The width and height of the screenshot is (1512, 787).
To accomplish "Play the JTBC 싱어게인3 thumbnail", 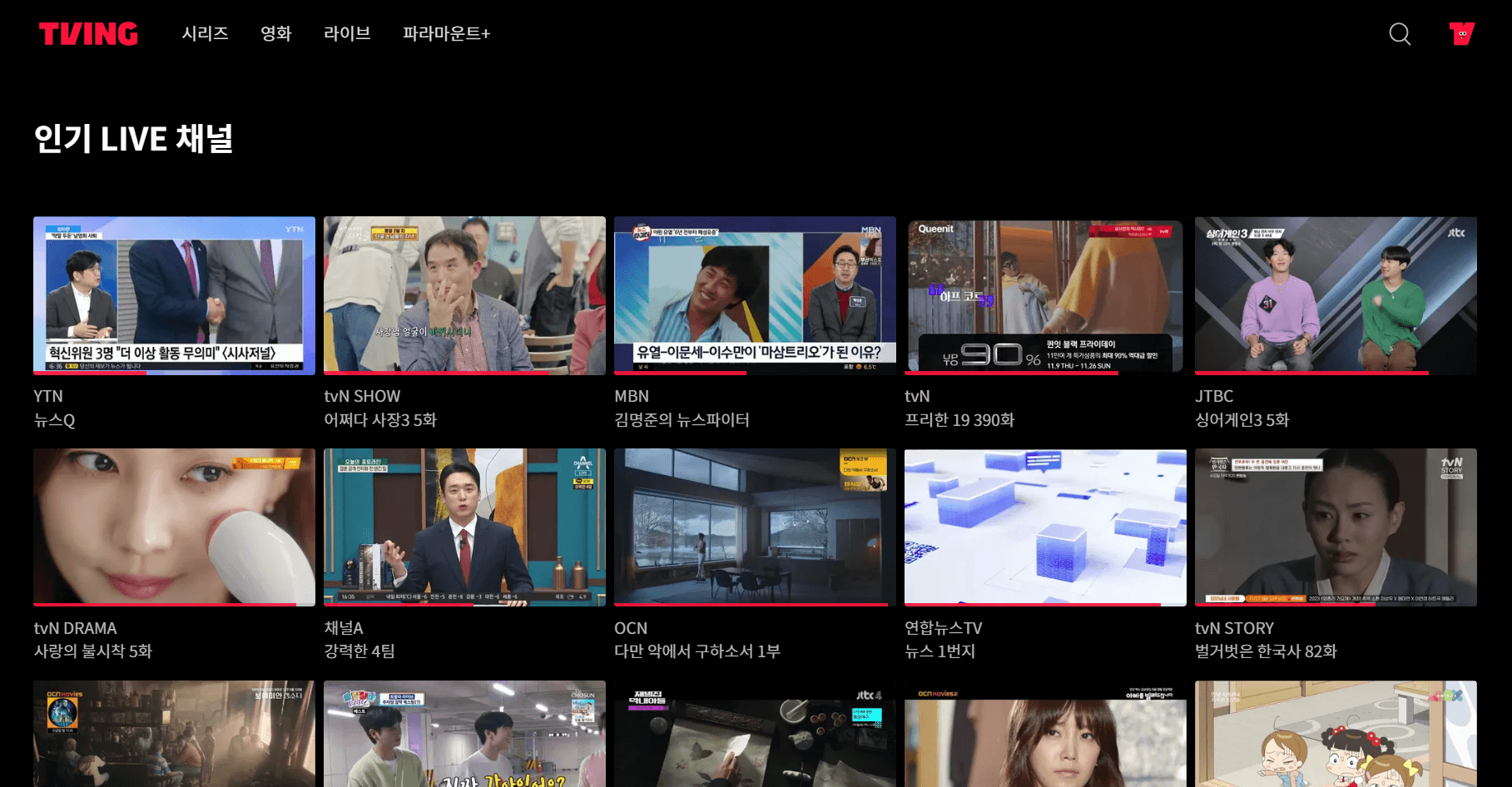I will pyautogui.click(x=1336, y=295).
